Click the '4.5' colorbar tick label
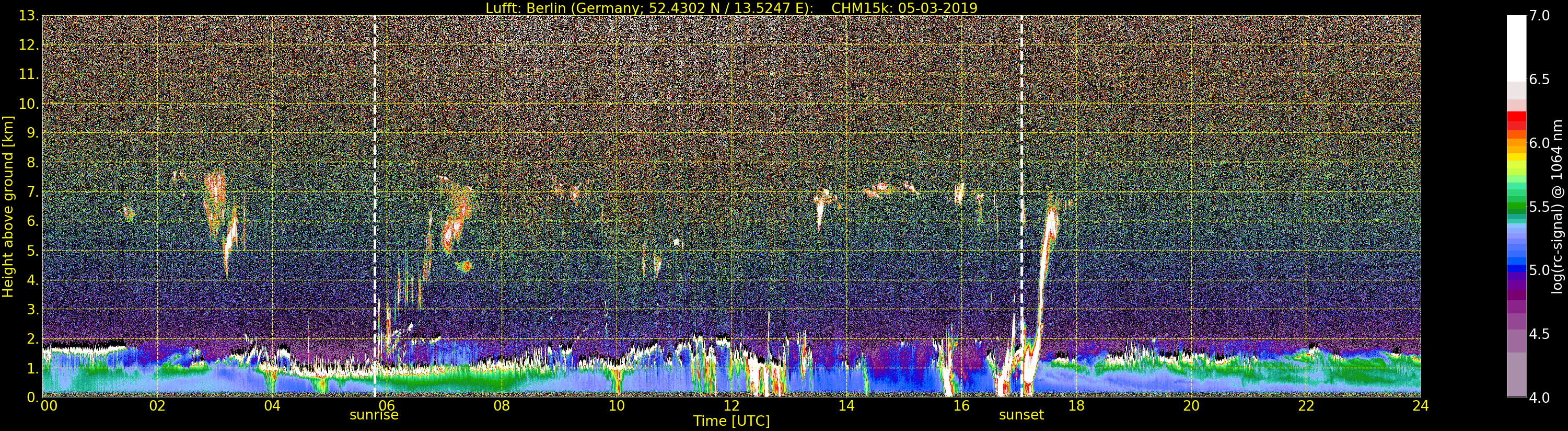This screenshot has height=431, width=1568. pyautogui.click(x=1539, y=334)
